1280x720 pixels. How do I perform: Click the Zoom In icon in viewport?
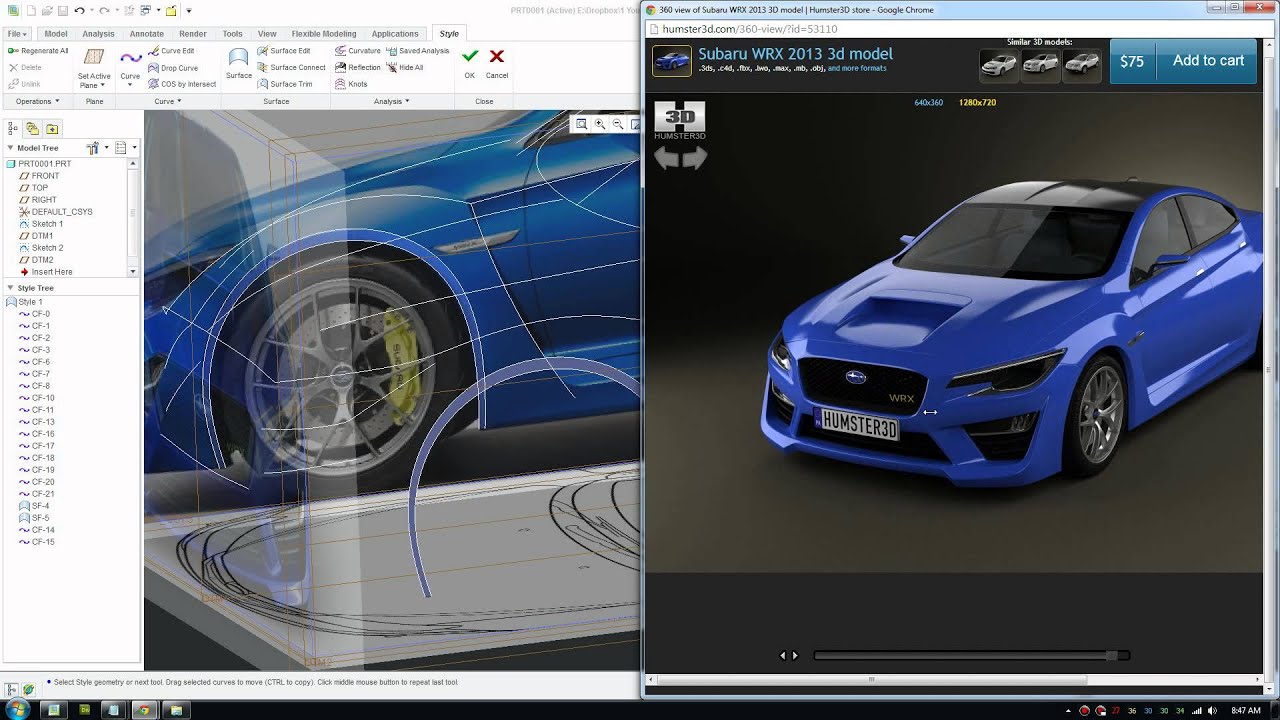[599, 124]
